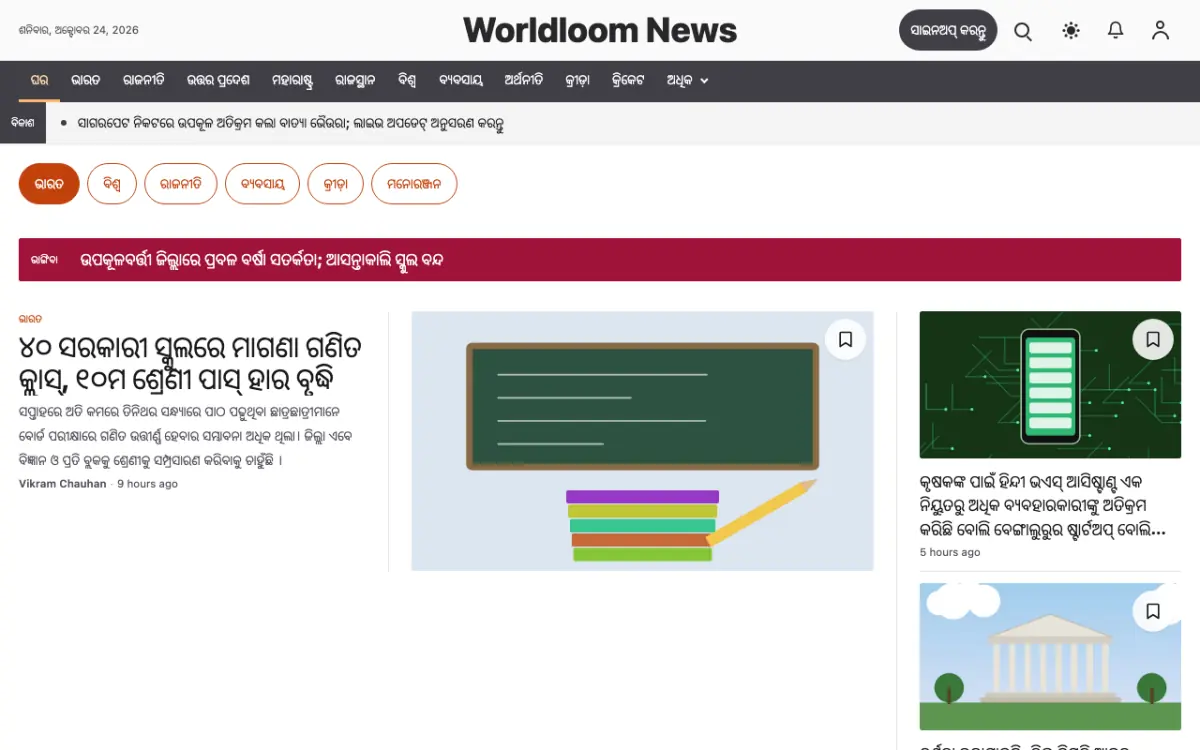Image resolution: width=1200 pixels, height=750 pixels.
Task: Open the ମହାରାଷ୍ଟ୍ର navigation item
Action: (292, 80)
